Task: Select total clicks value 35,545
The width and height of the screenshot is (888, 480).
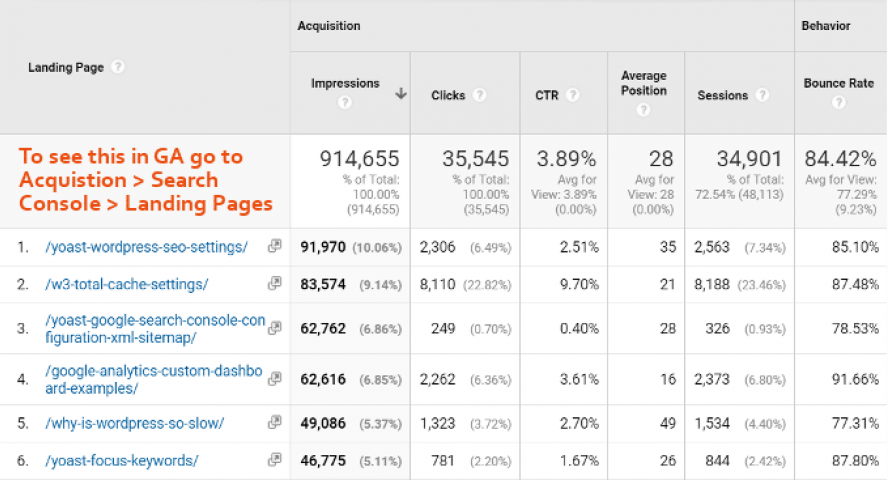Action: (x=476, y=159)
